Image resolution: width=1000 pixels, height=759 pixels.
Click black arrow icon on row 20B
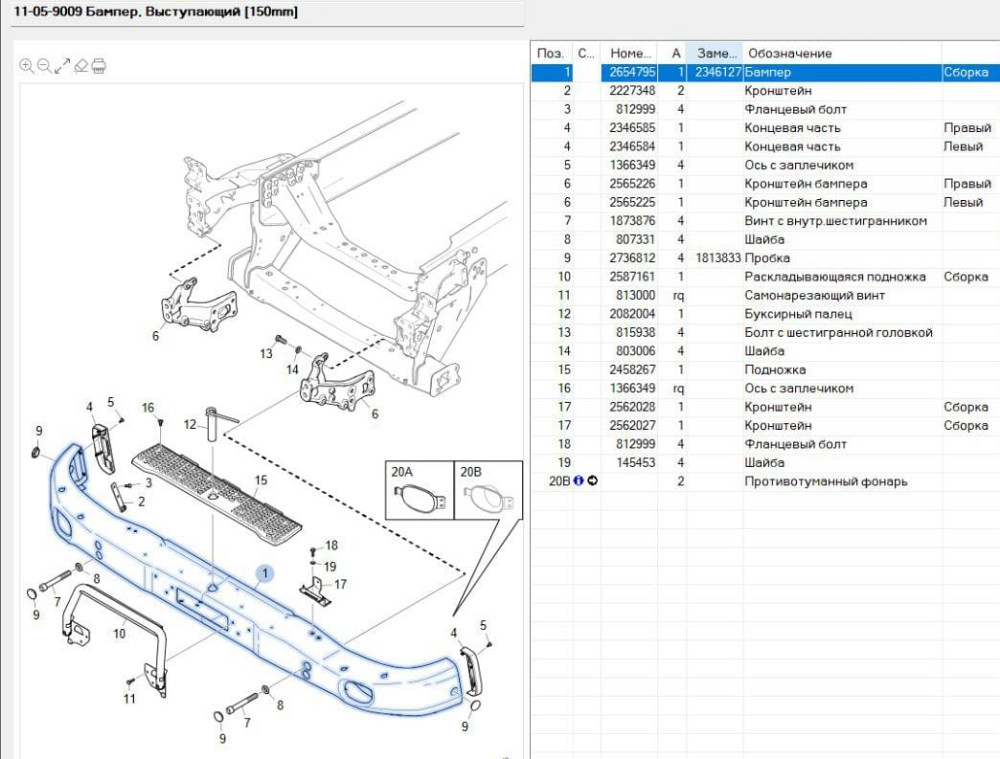[592, 482]
